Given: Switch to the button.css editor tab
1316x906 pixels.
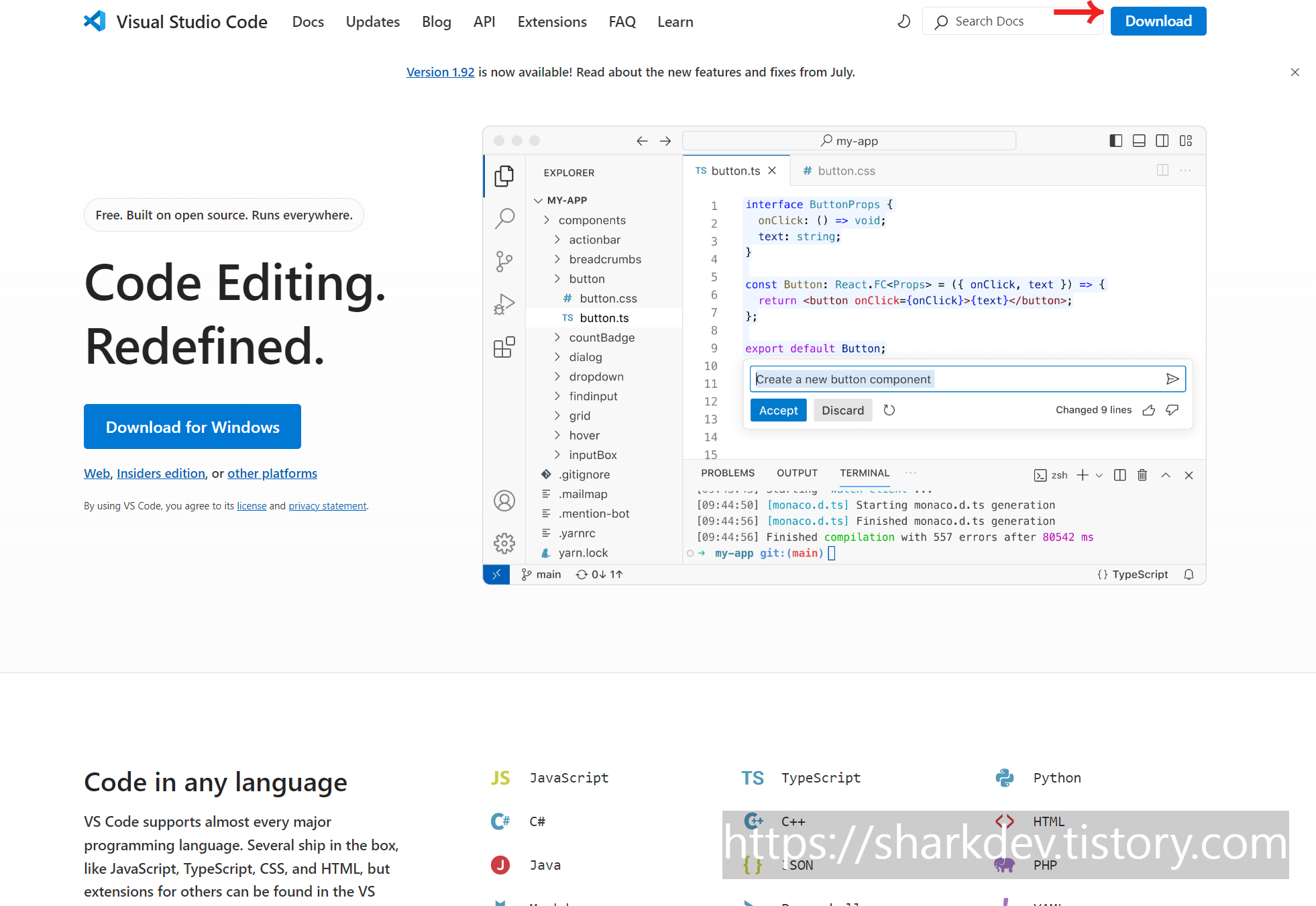Looking at the screenshot, I should [845, 171].
